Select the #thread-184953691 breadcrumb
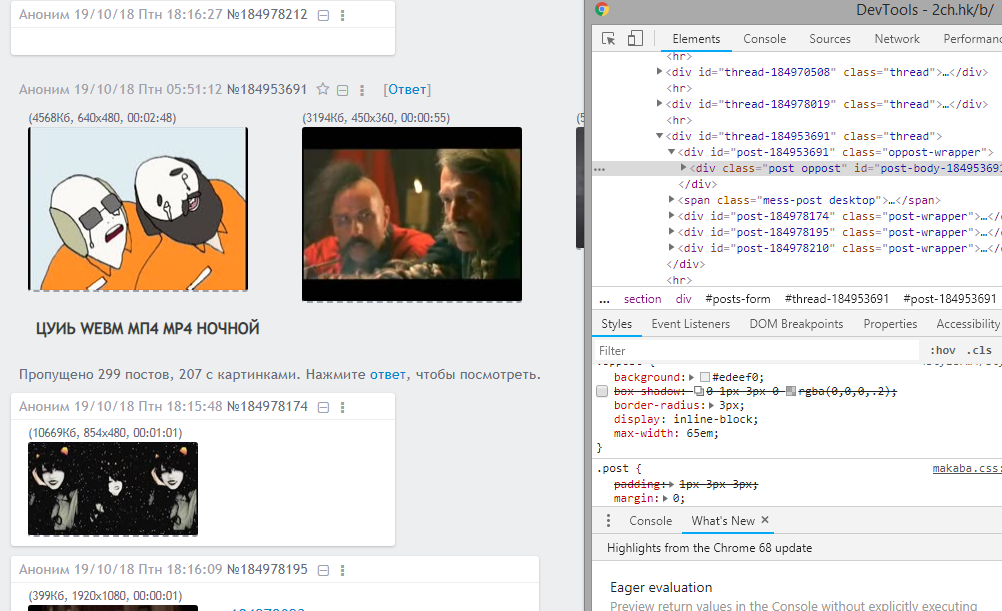1002x611 pixels. (836, 299)
